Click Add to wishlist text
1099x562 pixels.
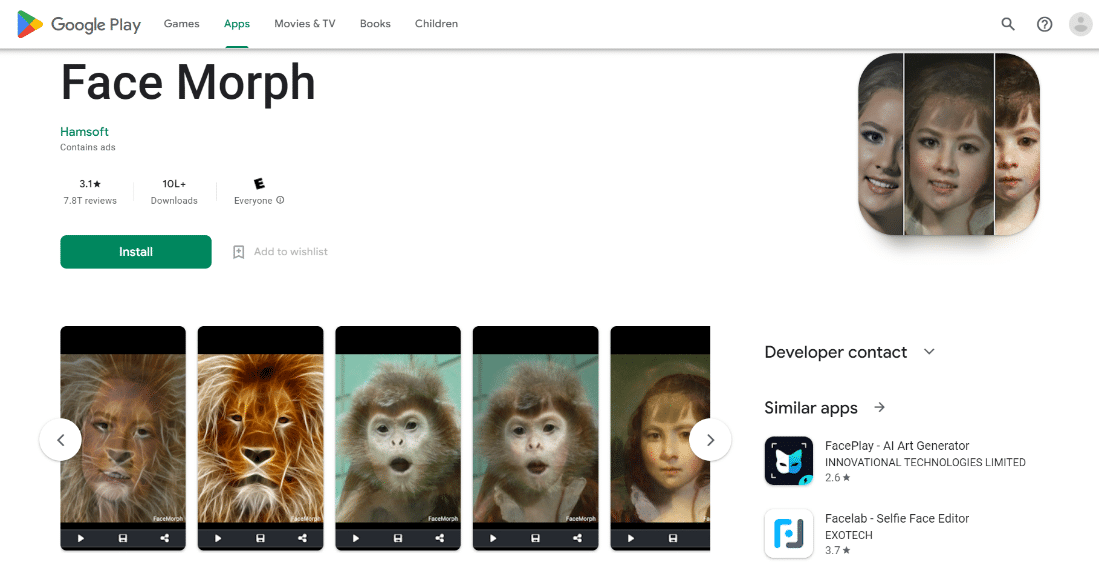290,252
